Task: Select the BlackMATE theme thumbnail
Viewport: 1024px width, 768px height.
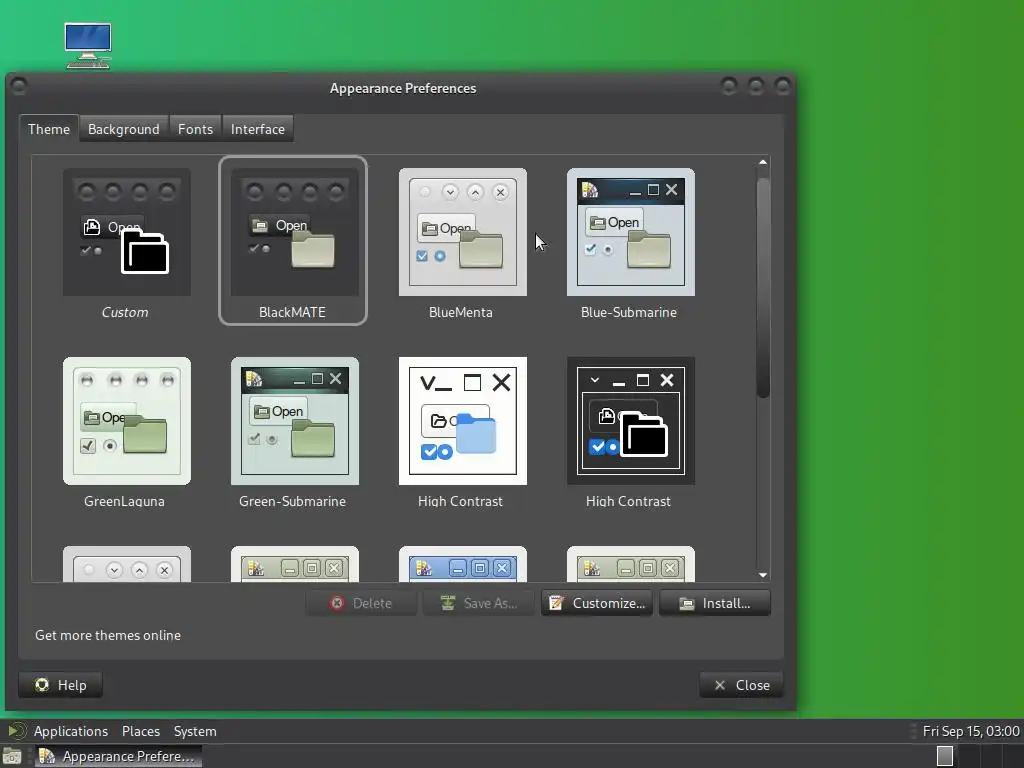Action: click(x=295, y=232)
